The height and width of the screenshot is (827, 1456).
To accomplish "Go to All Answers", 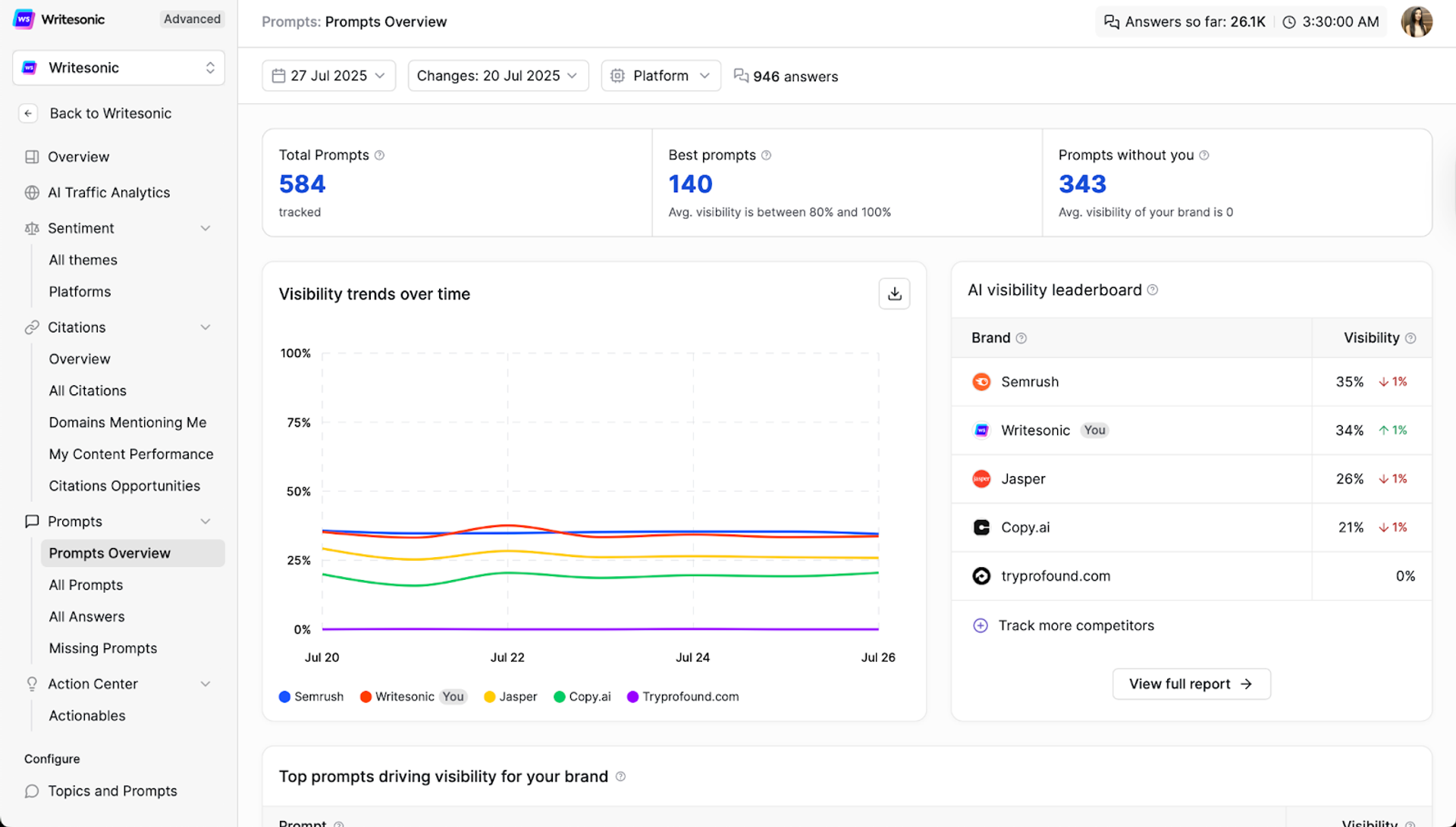I will (x=86, y=617).
